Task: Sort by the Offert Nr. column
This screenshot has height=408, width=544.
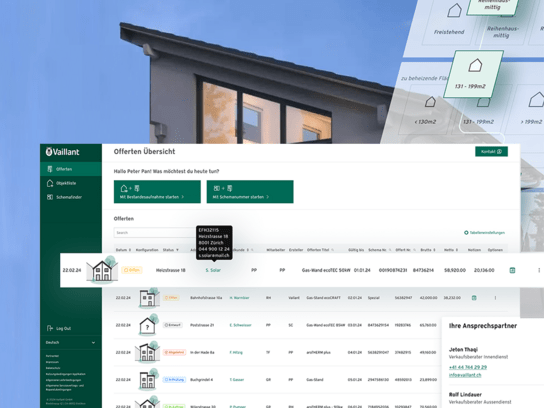Action: click(406, 250)
